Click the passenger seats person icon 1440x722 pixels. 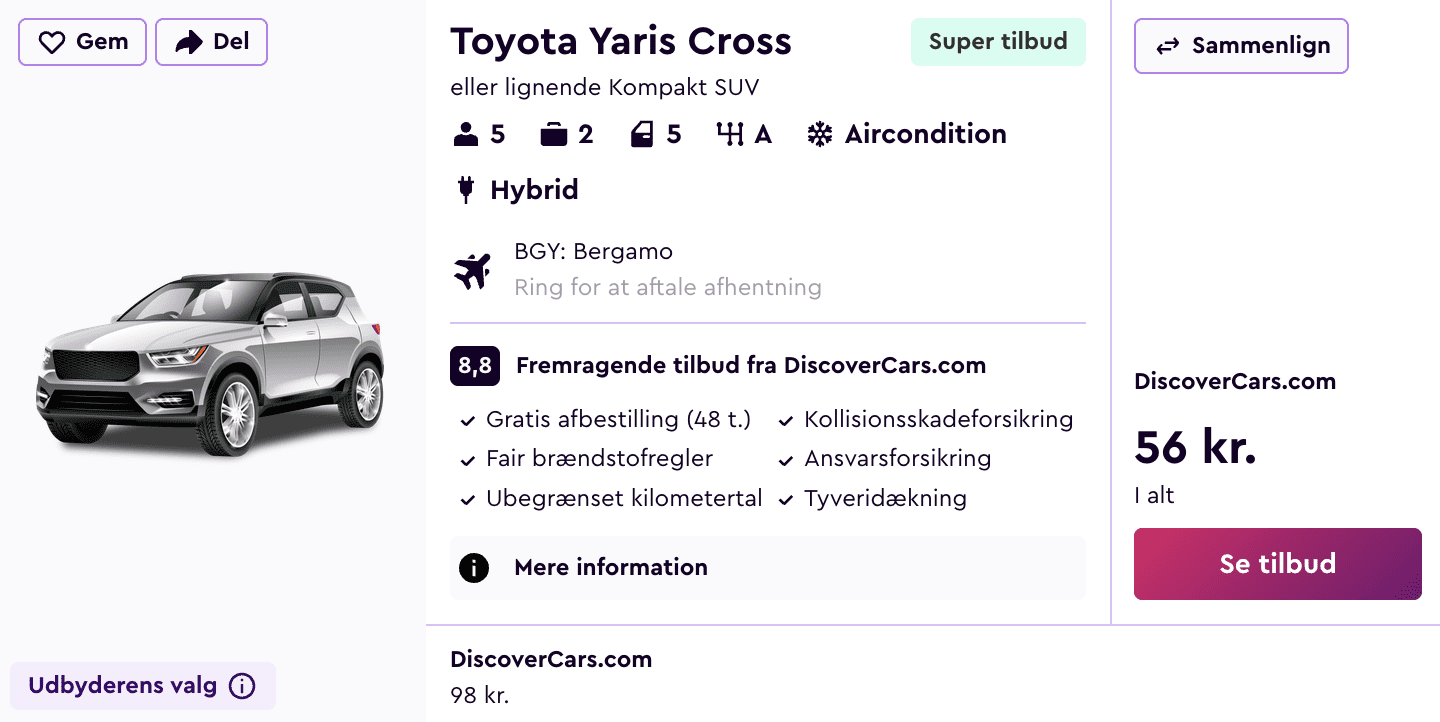click(x=466, y=135)
